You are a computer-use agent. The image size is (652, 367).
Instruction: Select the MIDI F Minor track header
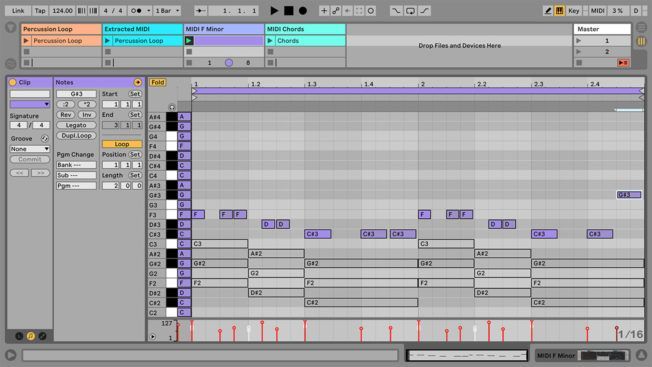(224, 29)
